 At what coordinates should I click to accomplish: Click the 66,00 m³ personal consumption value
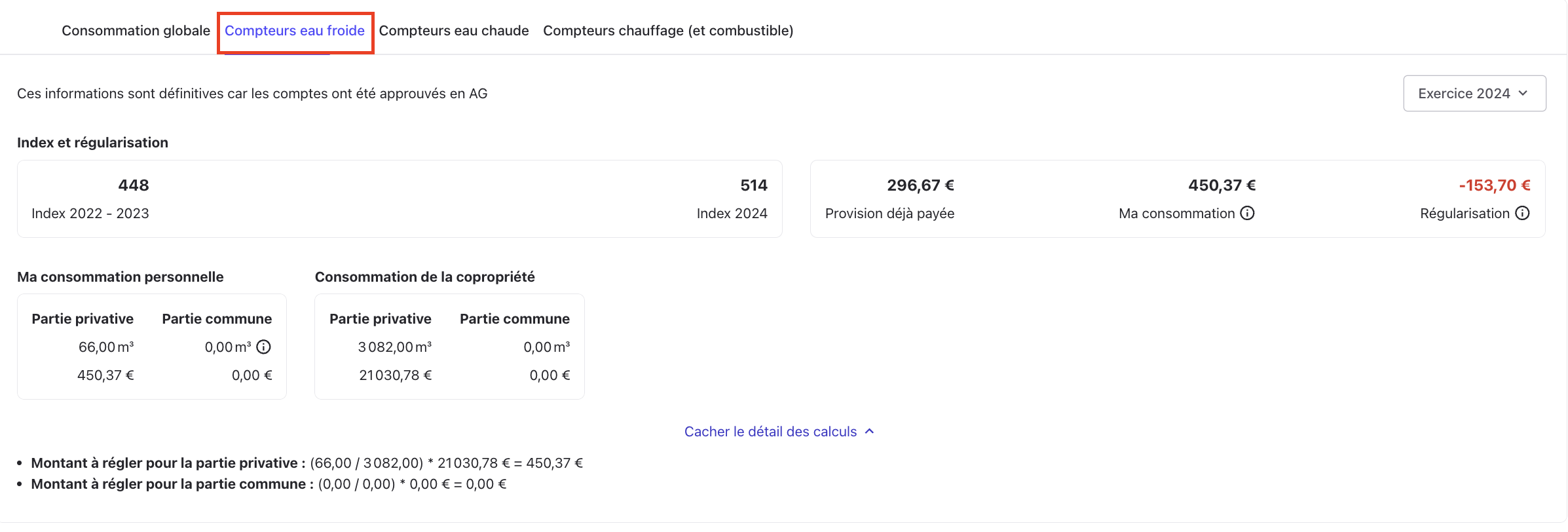click(x=106, y=347)
